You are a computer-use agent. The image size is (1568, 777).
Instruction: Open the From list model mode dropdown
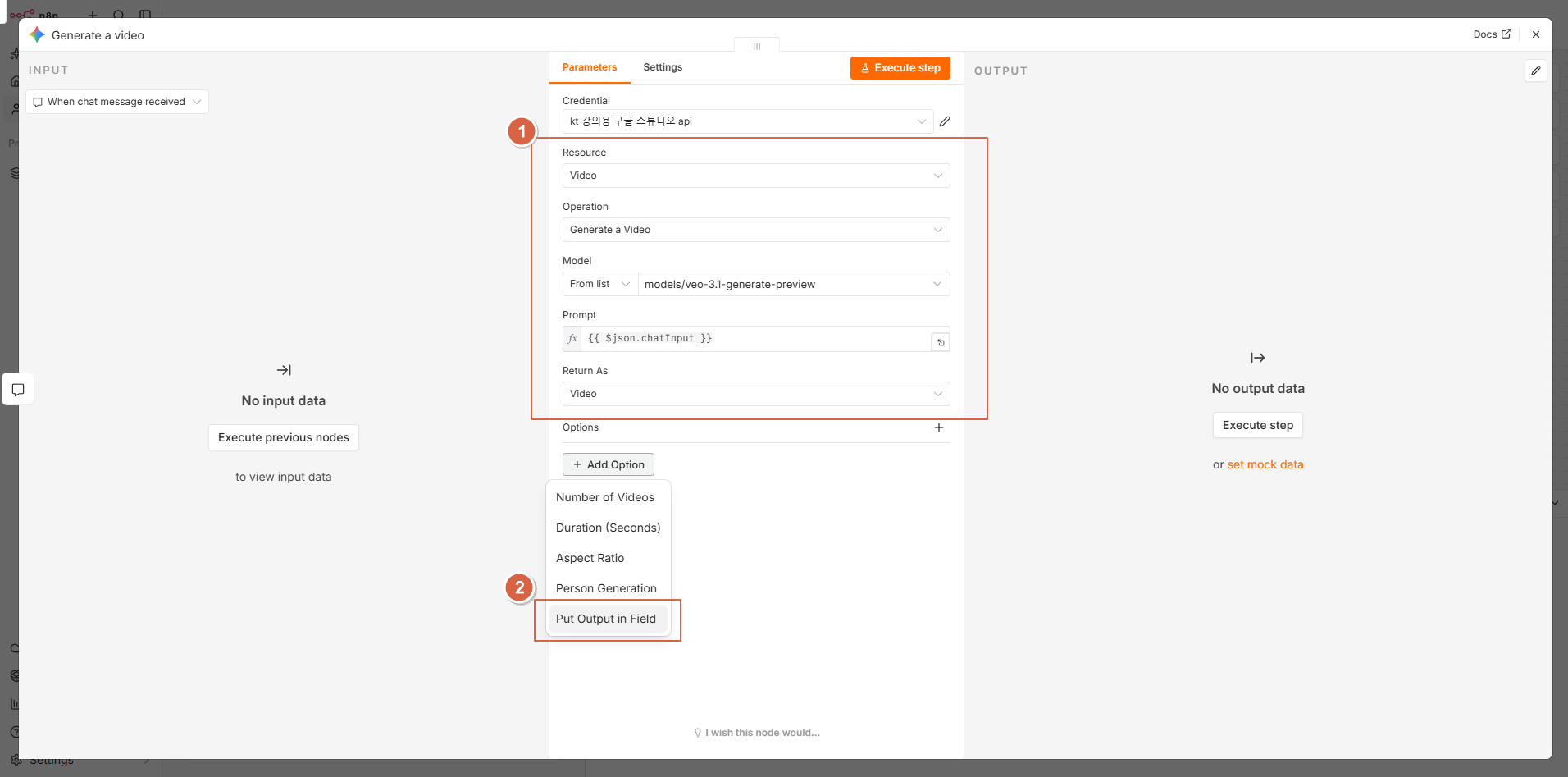(x=600, y=284)
